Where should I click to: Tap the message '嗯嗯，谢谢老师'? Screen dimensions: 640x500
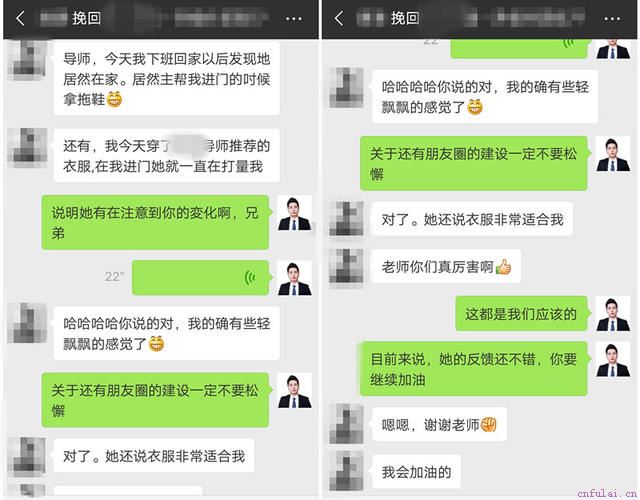pos(439,425)
